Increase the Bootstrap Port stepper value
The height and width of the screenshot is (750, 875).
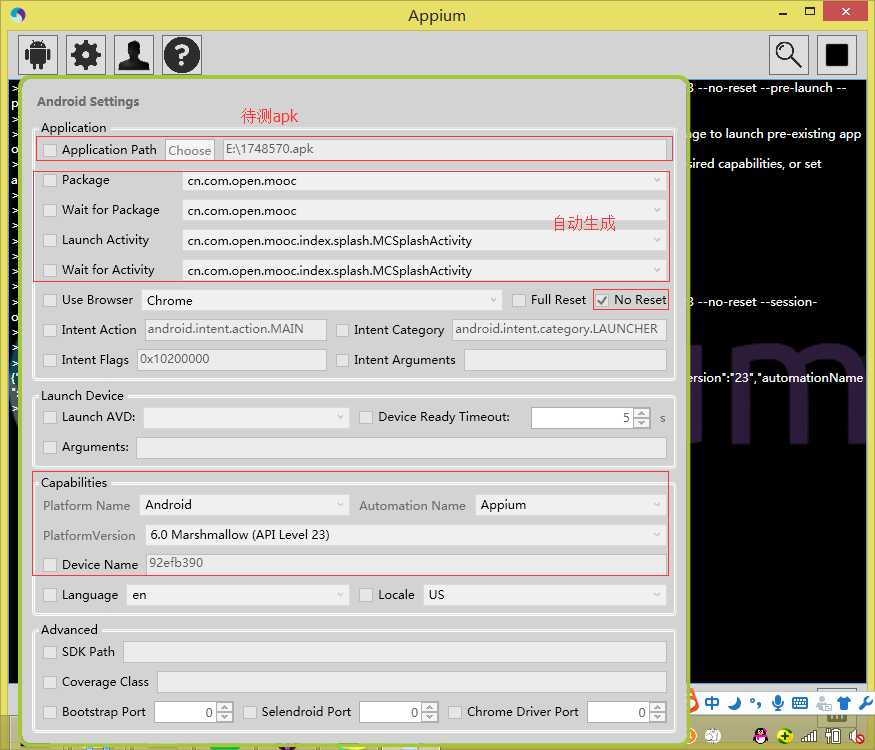click(x=224, y=708)
